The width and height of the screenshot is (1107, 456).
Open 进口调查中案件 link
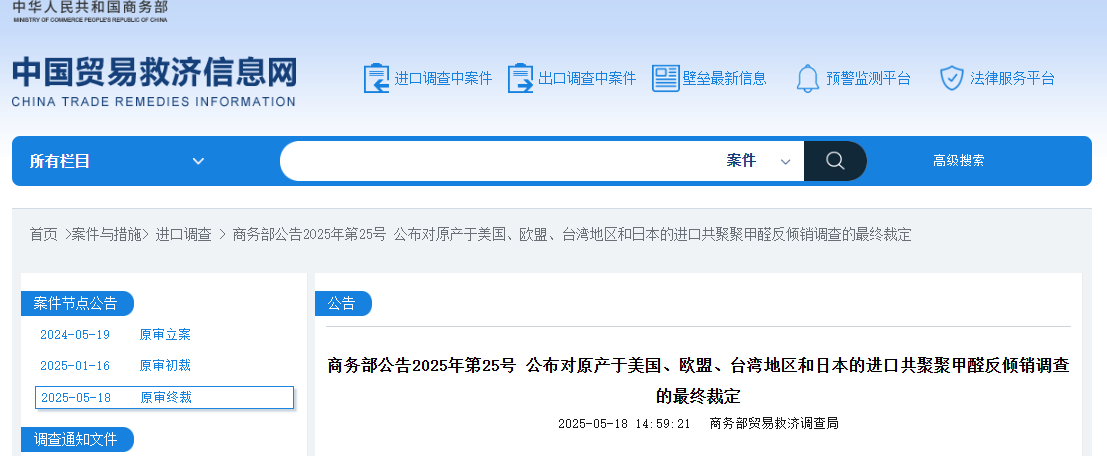coord(443,78)
